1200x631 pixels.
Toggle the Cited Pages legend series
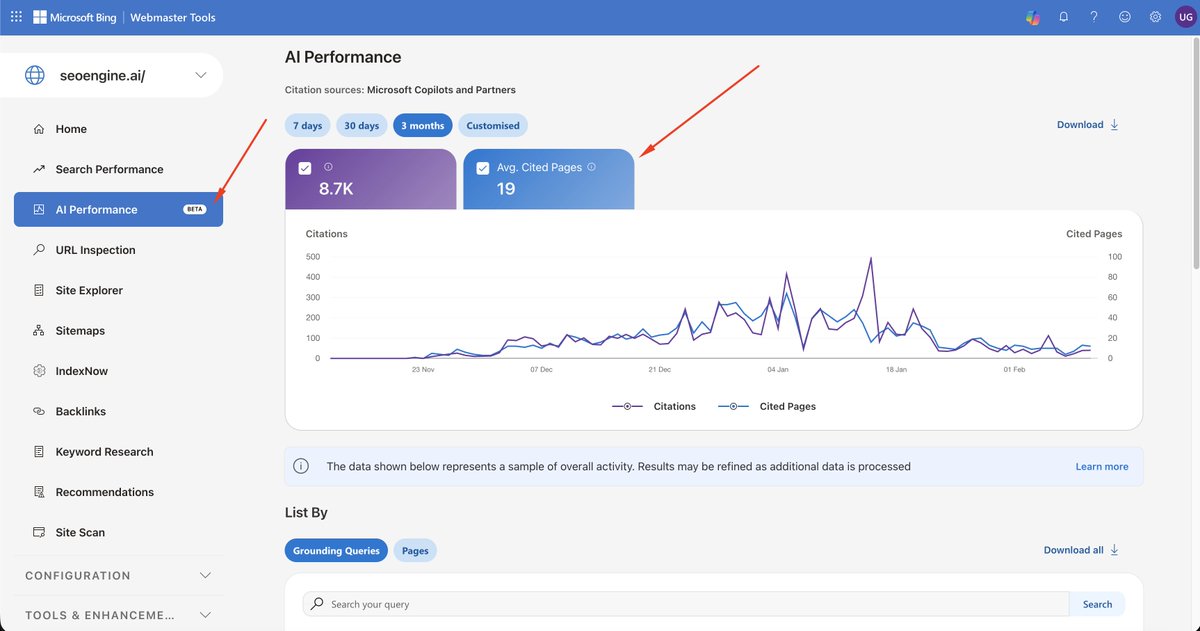[x=766, y=406]
